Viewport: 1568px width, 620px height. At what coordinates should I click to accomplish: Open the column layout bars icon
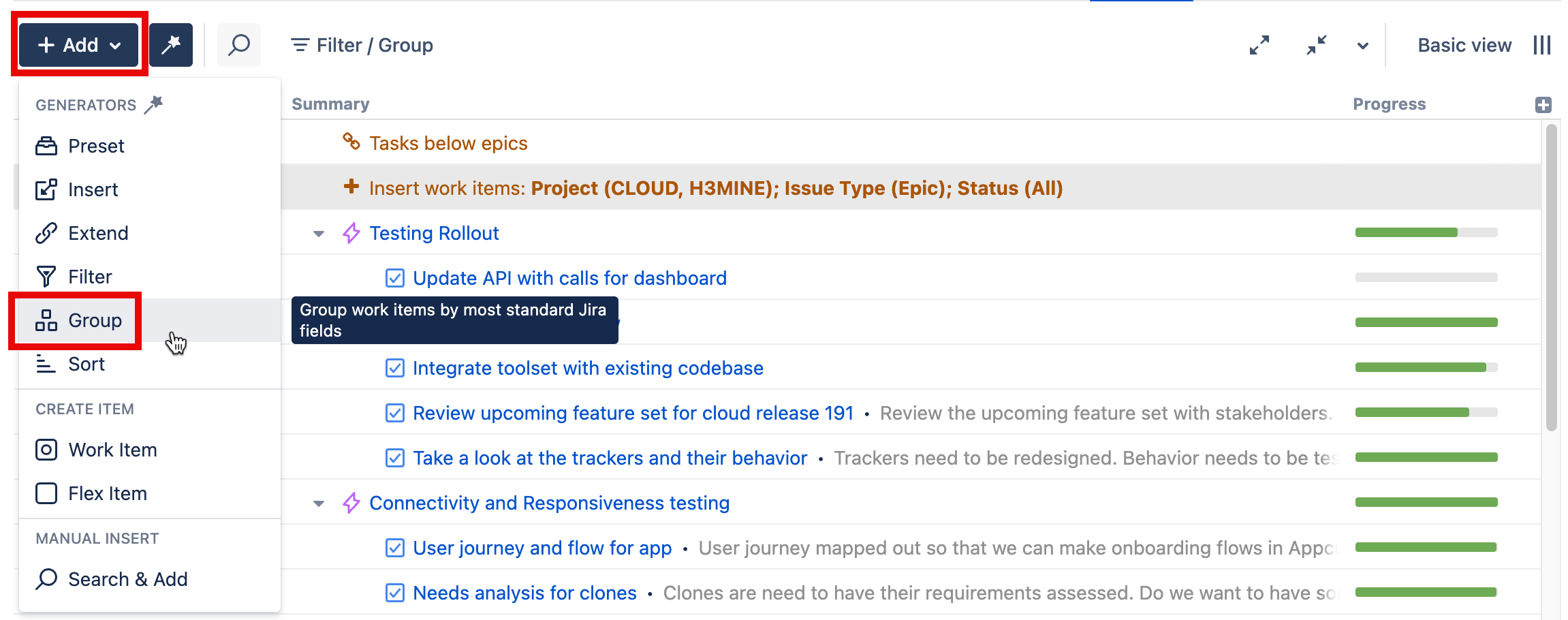(x=1542, y=45)
